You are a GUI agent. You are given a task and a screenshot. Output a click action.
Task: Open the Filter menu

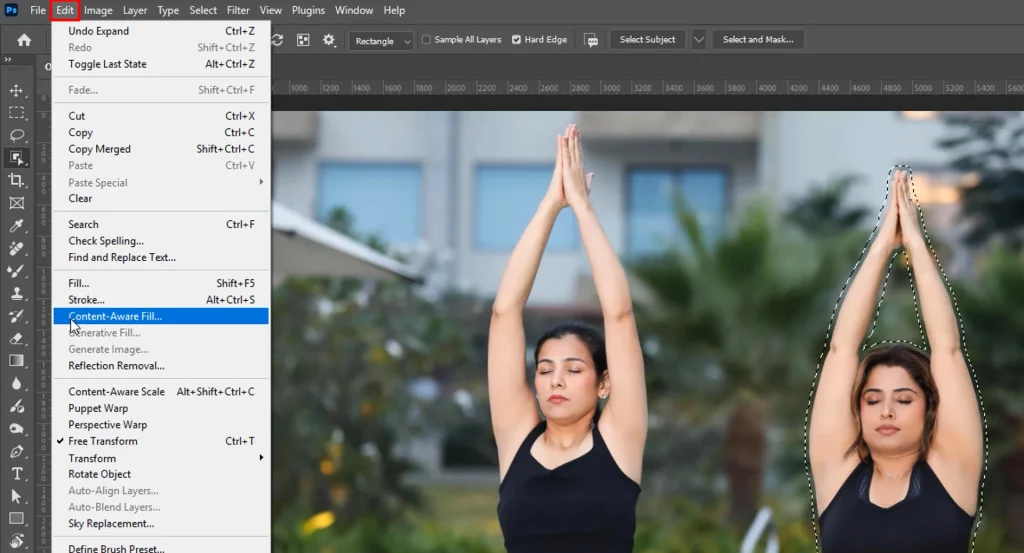pyautogui.click(x=238, y=10)
